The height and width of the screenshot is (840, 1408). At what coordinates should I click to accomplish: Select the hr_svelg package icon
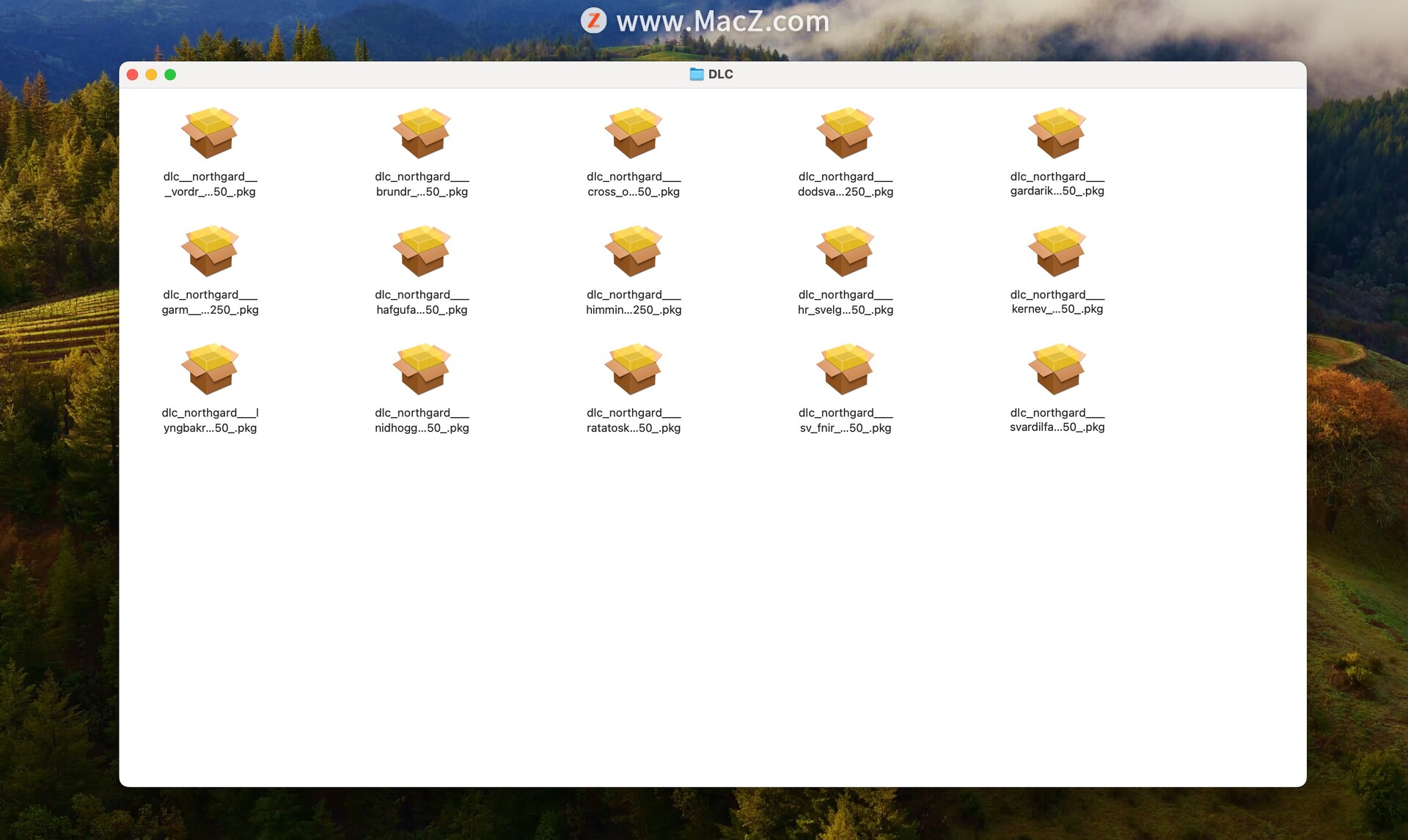846,251
